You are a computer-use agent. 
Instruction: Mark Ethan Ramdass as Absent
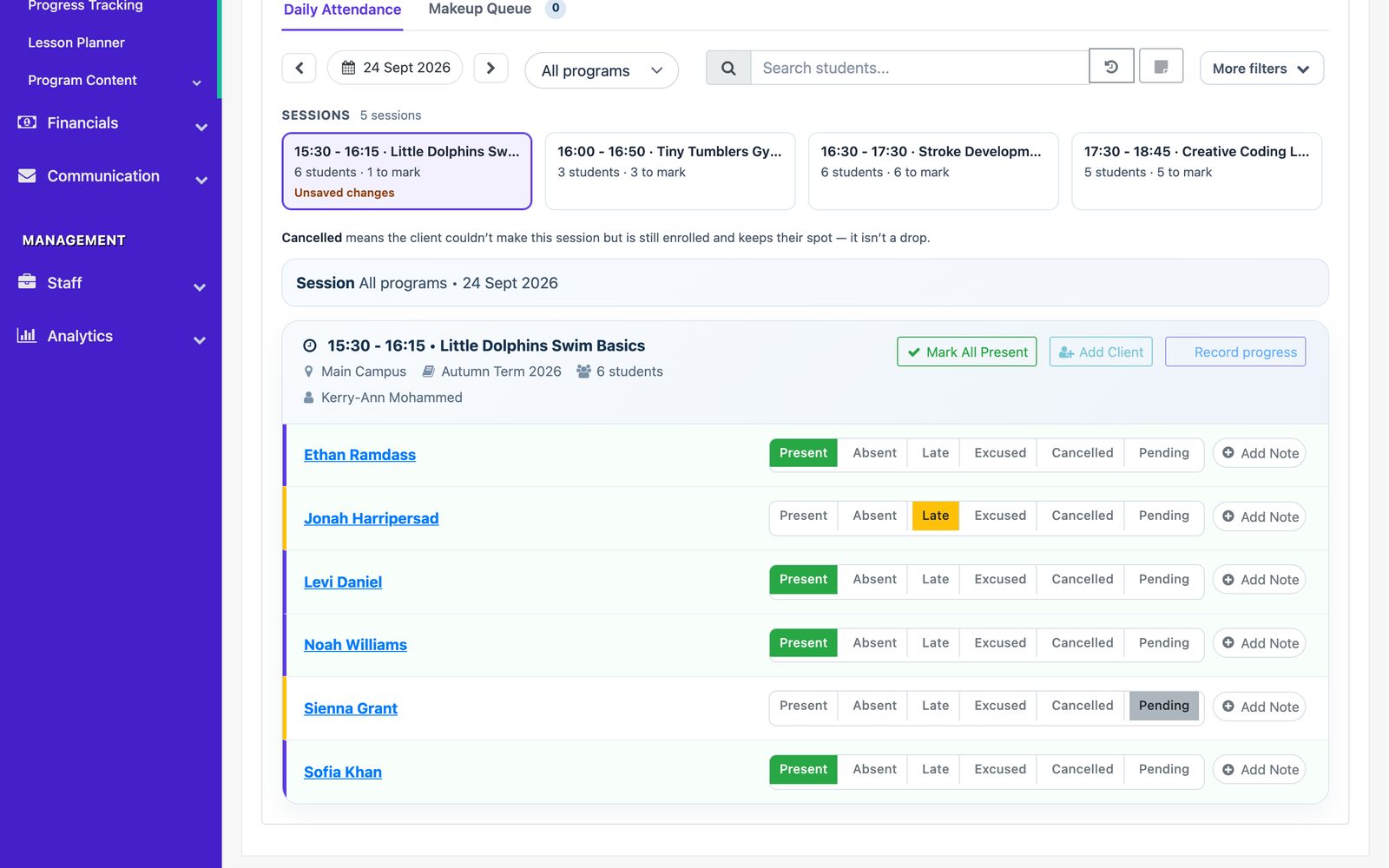pyautogui.click(x=874, y=453)
